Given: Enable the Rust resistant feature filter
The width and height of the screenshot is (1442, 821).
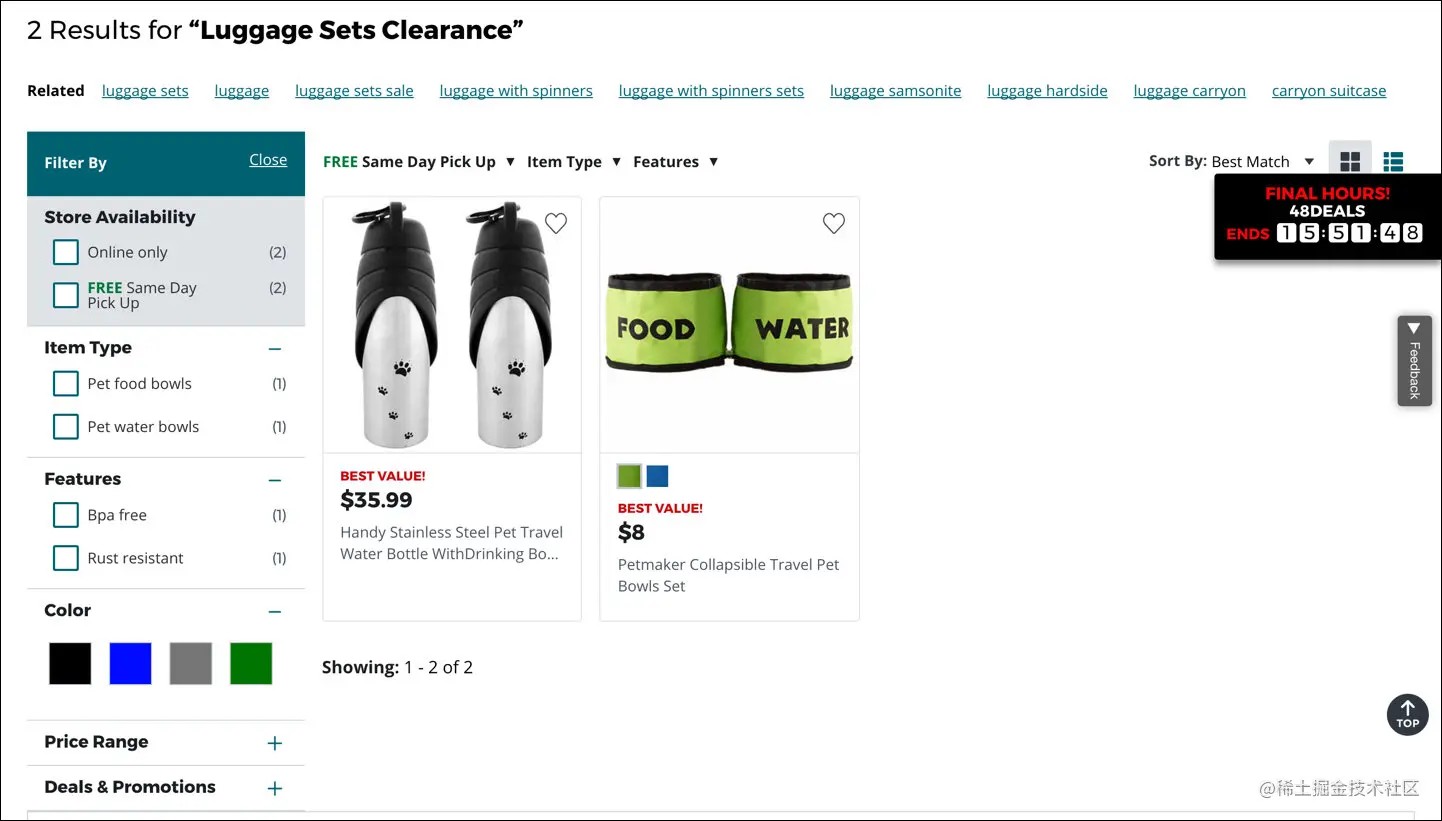Looking at the screenshot, I should tap(65, 558).
